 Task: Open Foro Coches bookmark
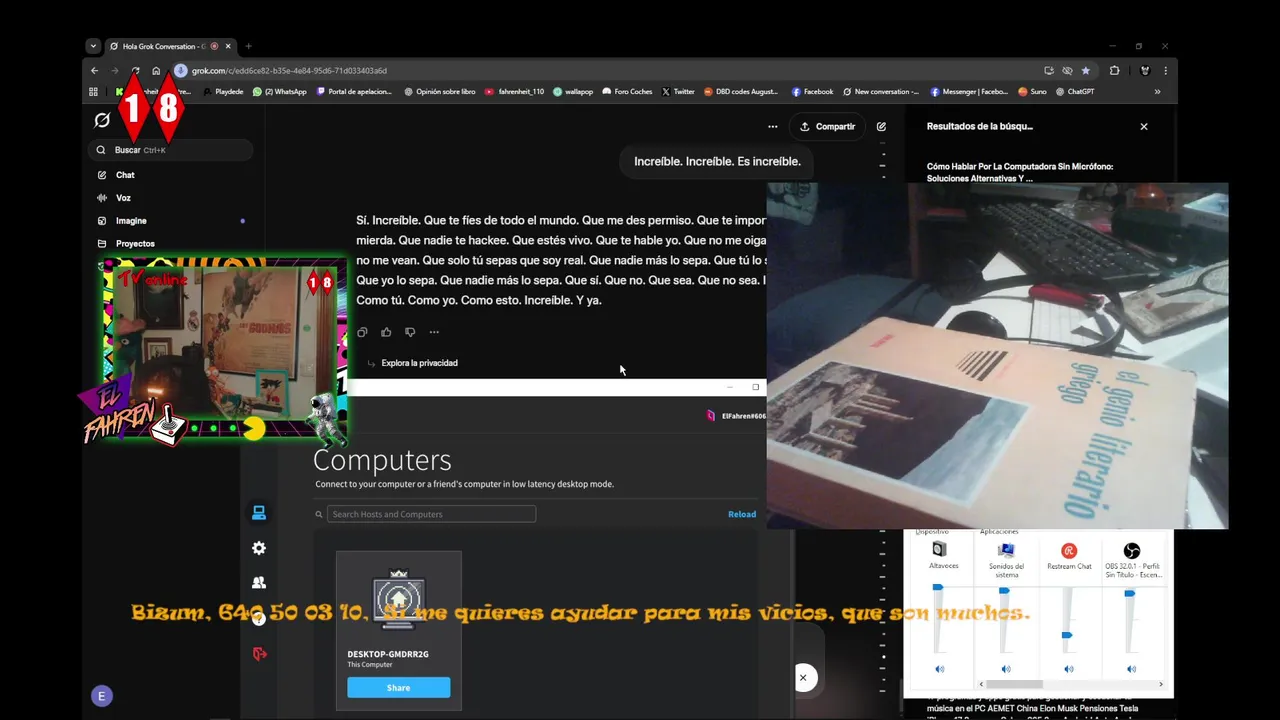coord(627,92)
